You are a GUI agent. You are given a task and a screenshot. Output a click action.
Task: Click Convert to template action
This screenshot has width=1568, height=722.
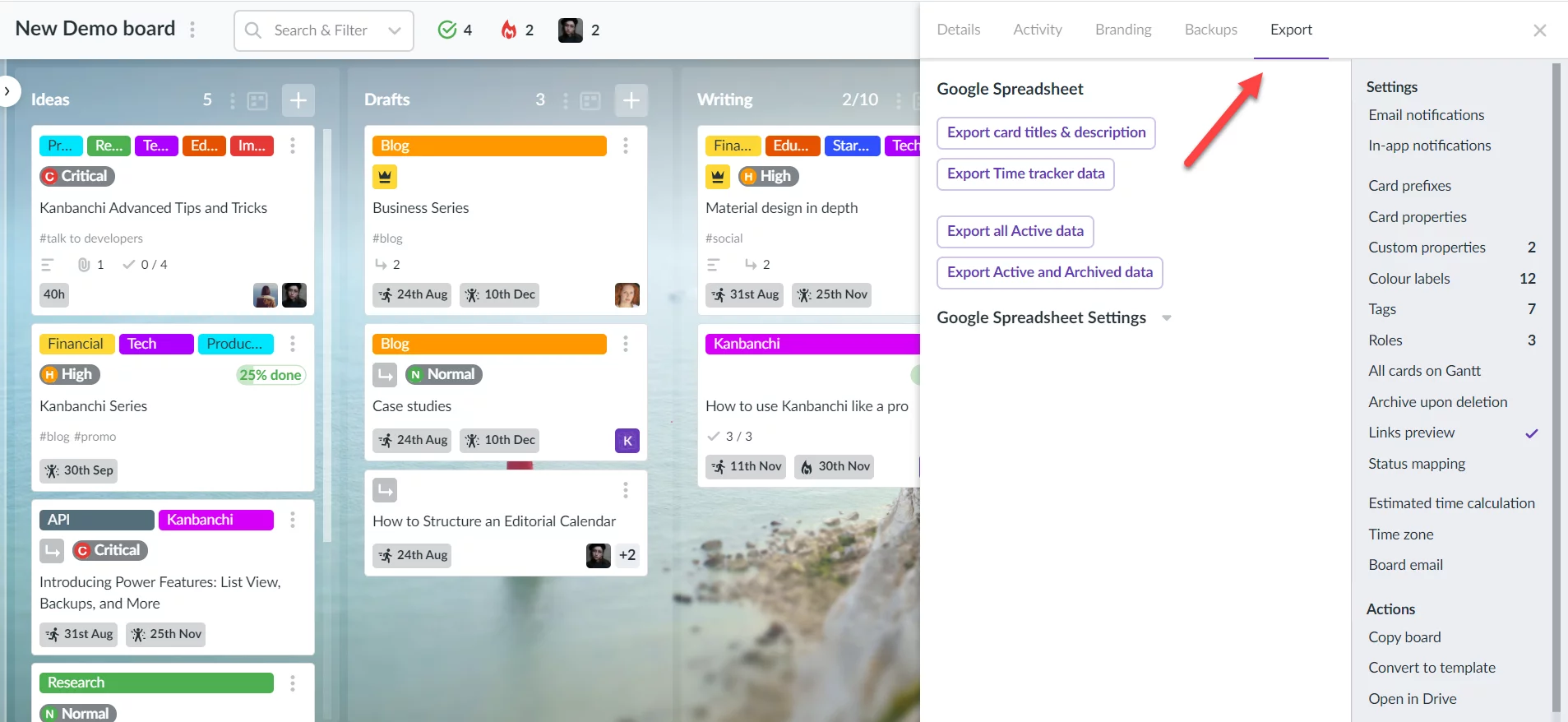point(1432,668)
